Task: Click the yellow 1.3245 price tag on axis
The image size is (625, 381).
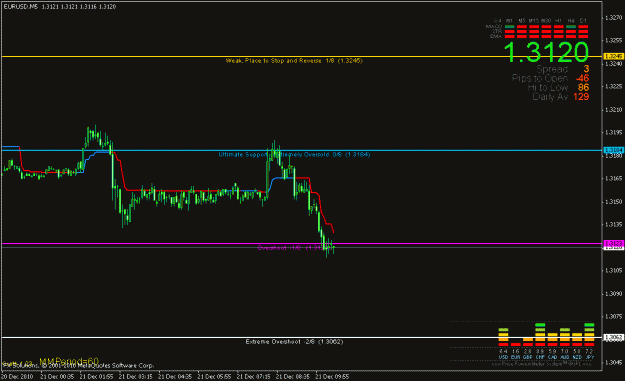Action: tap(613, 56)
